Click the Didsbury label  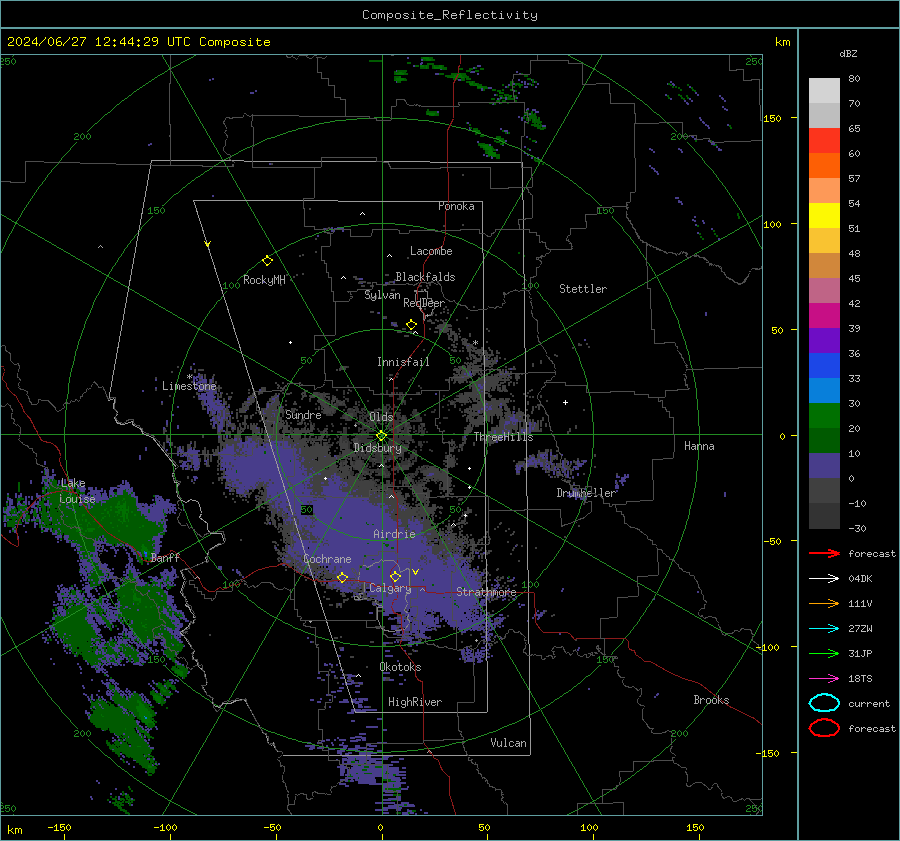(x=377, y=448)
